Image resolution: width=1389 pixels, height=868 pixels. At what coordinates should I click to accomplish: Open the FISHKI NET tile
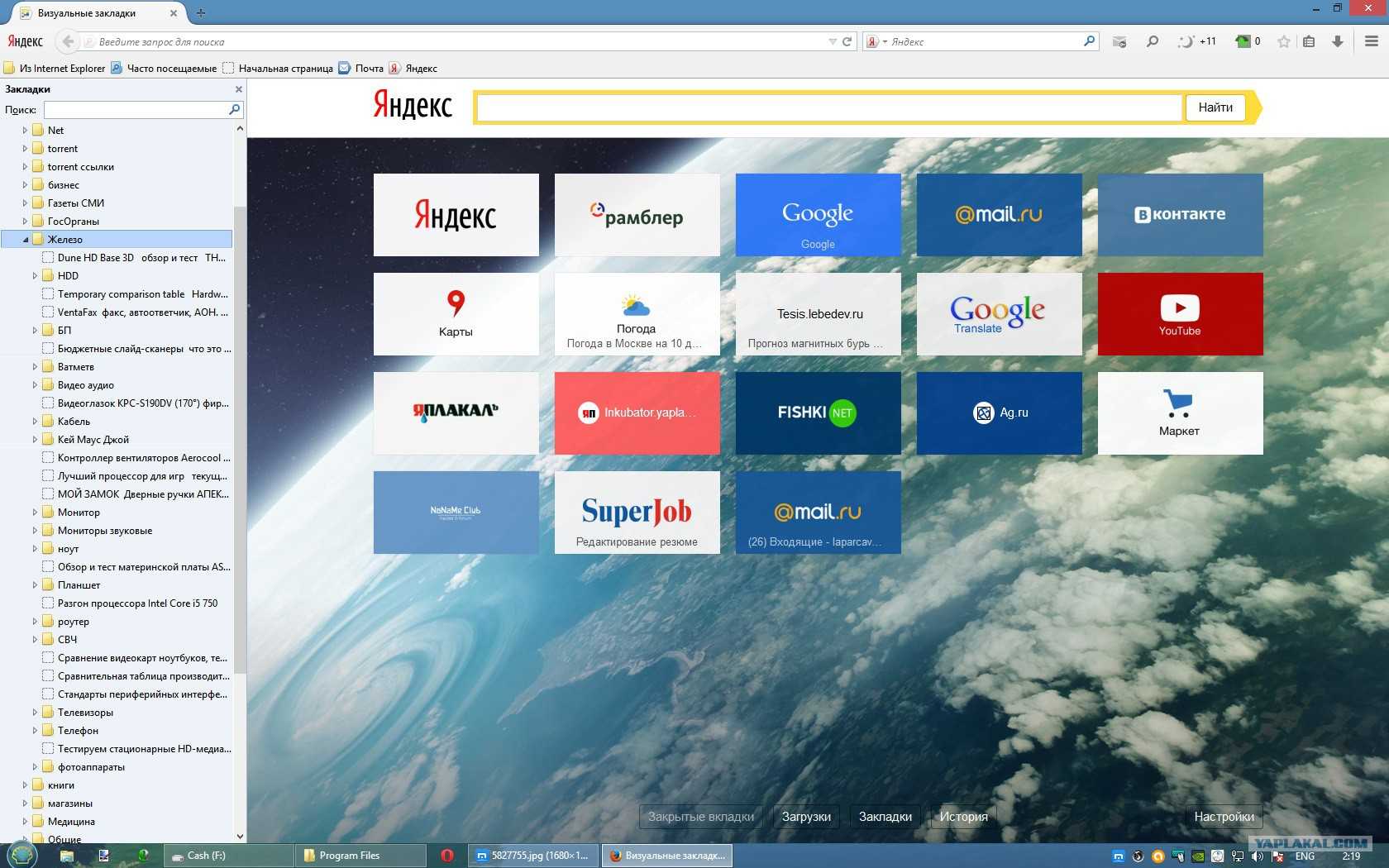pyautogui.click(x=818, y=413)
